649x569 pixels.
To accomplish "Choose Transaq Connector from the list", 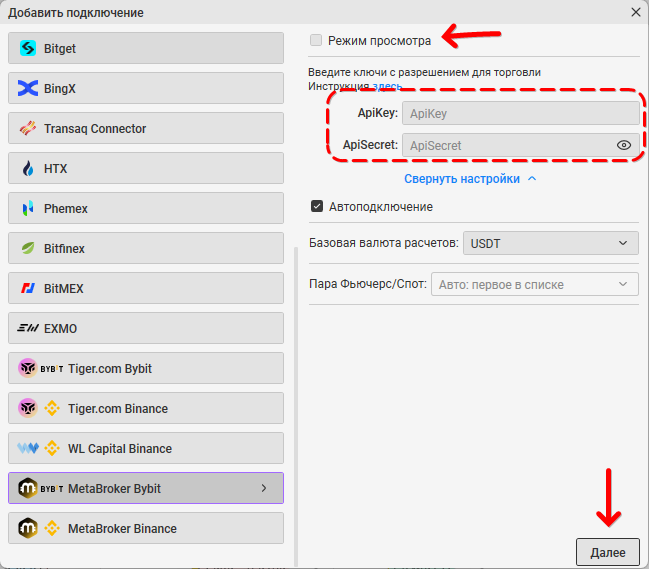I will pos(146,128).
